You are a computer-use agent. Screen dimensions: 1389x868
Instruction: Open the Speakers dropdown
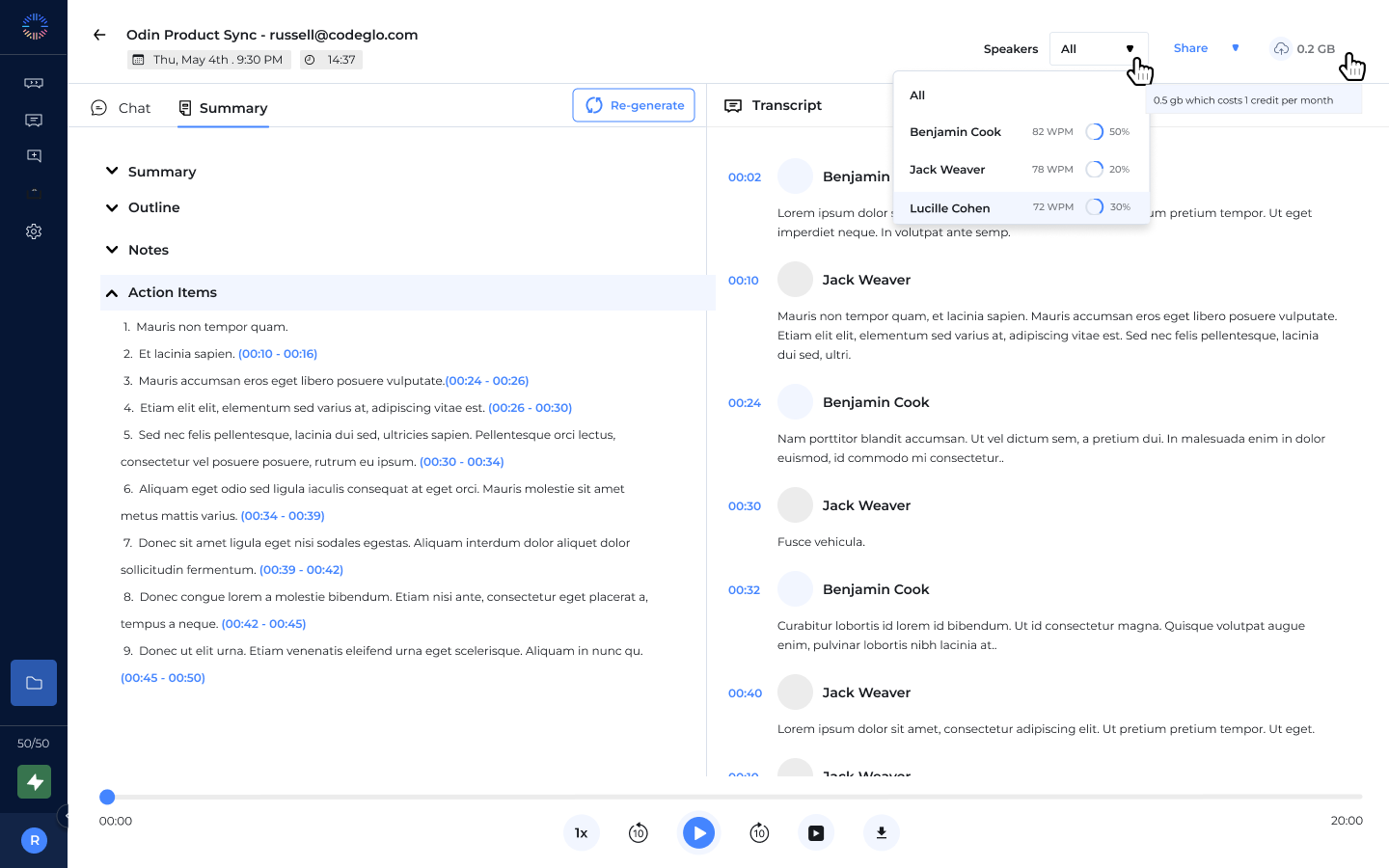[x=1099, y=49]
